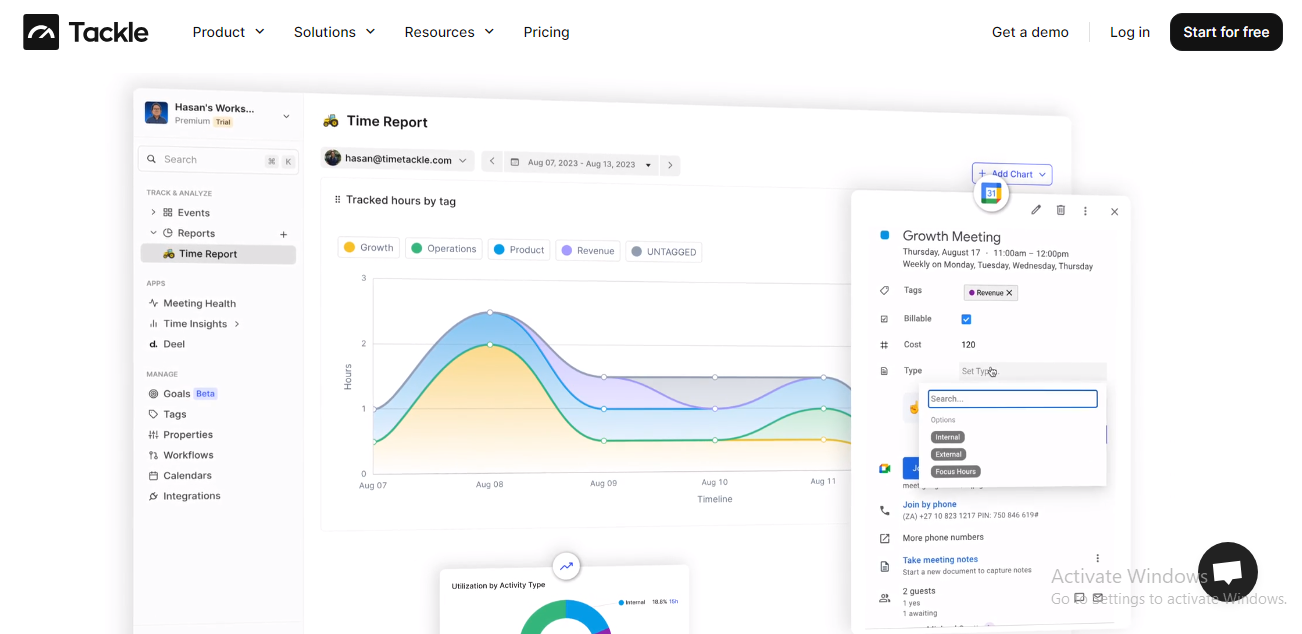Open the Tags label icon
The width and height of the screenshot is (1302, 634).
point(153,414)
